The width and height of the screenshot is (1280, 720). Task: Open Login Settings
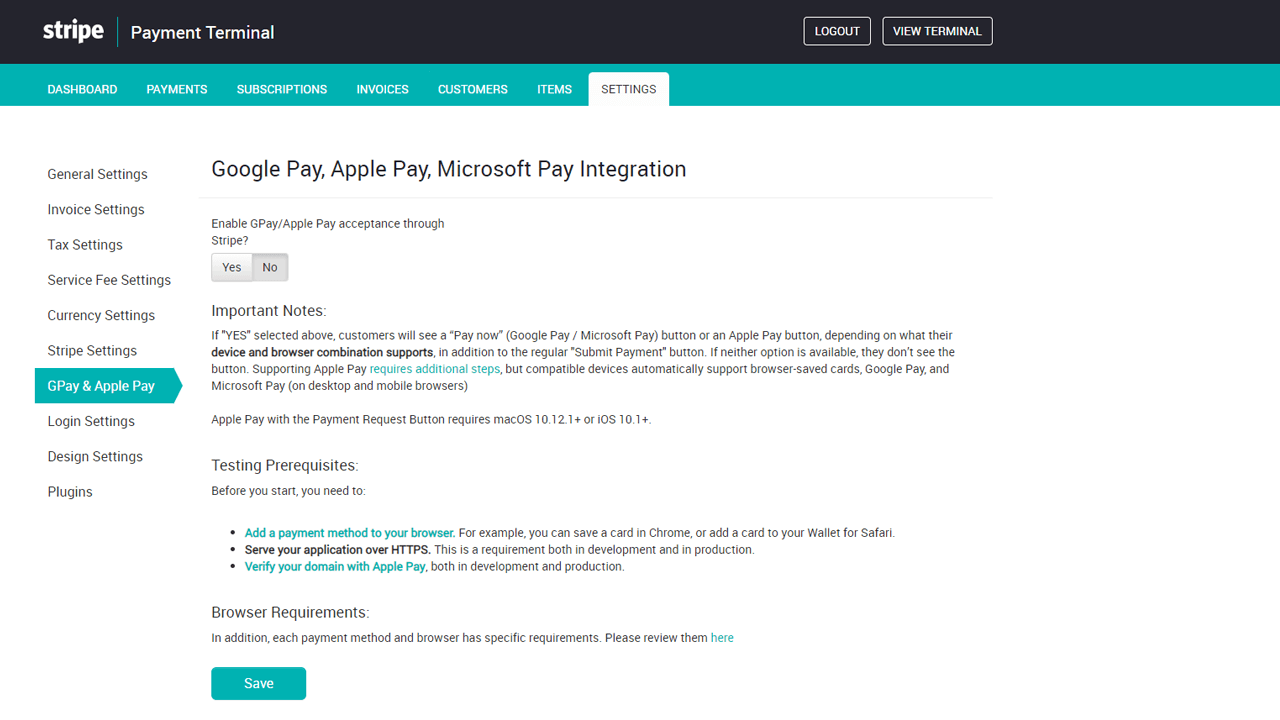click(x=91, y=421)
